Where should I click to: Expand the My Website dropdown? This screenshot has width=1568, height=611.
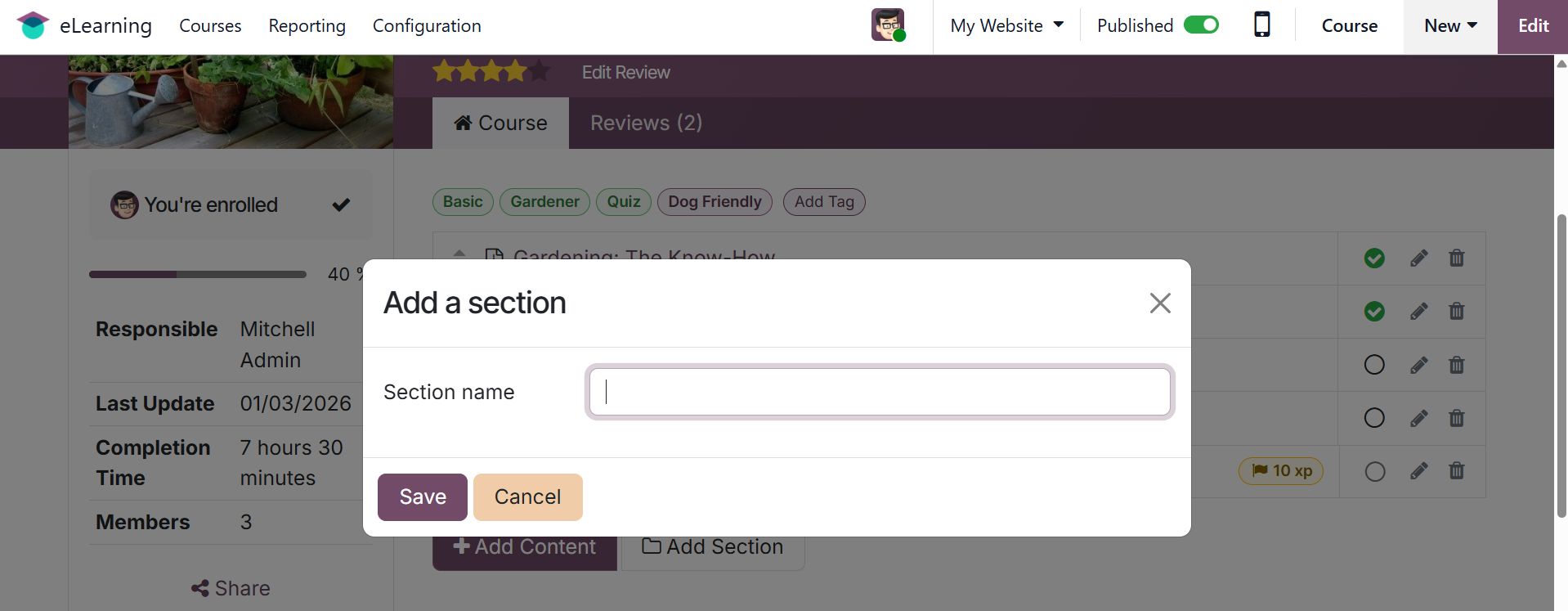(x=1006, y=25)
